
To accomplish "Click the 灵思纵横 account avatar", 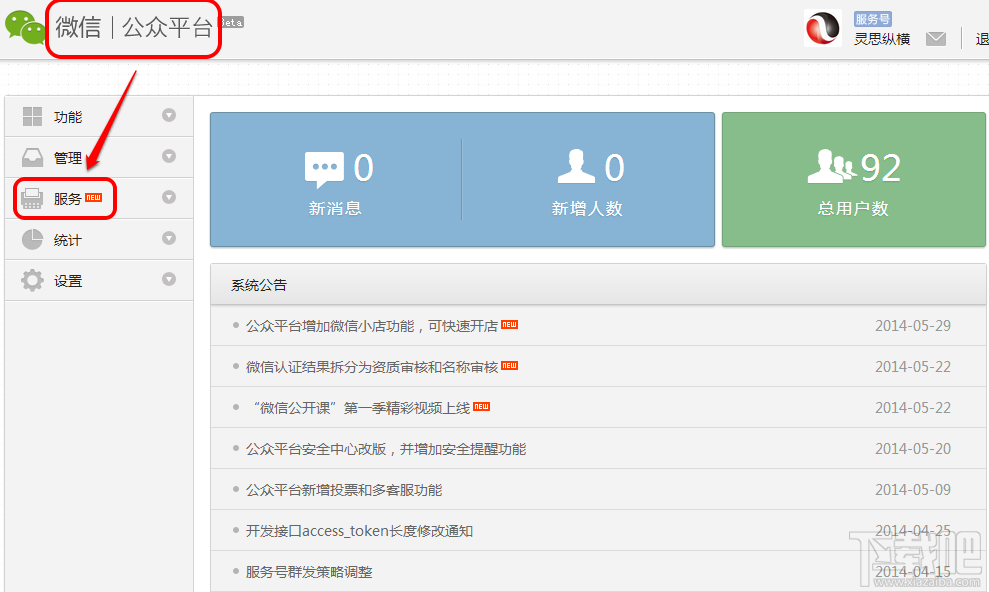I will pyautogui.click(x=822, y=28).
